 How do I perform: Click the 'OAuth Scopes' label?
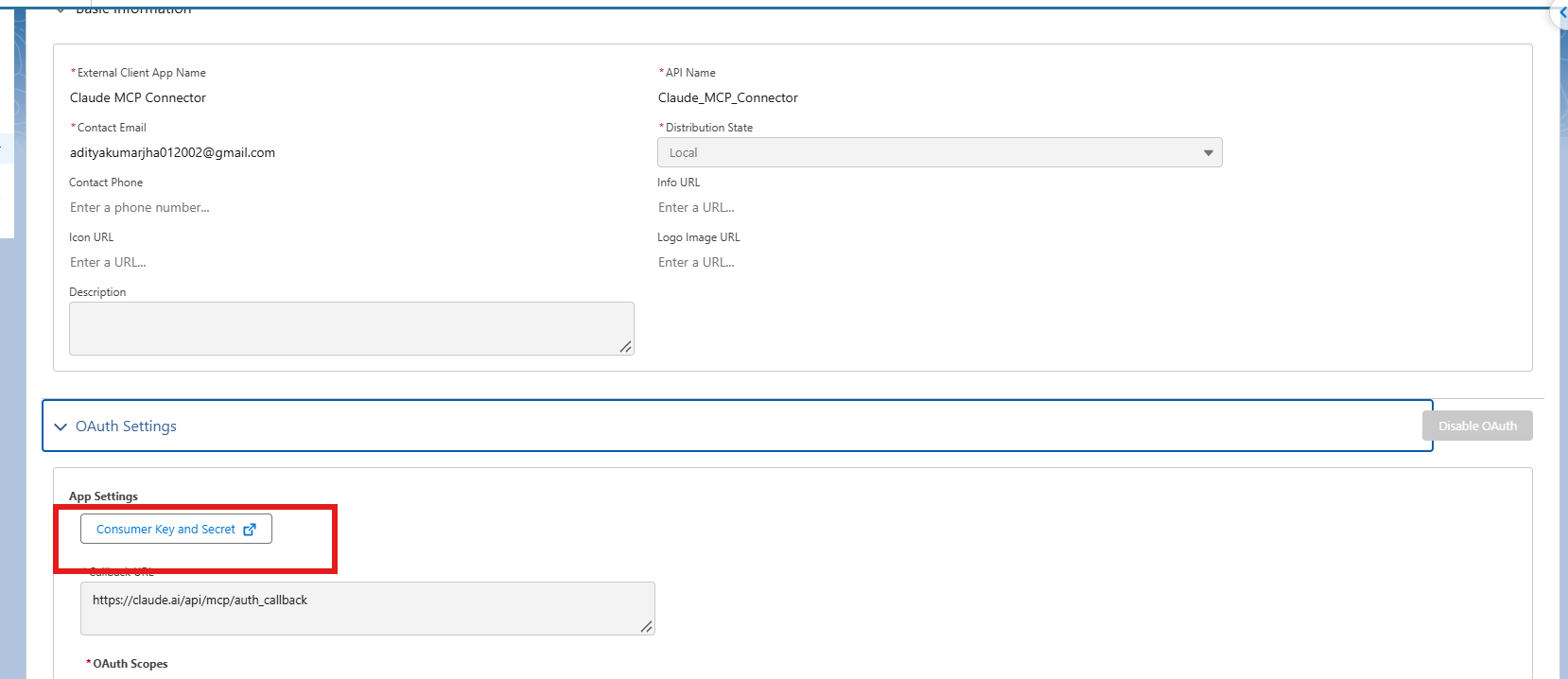pos(131,664)
